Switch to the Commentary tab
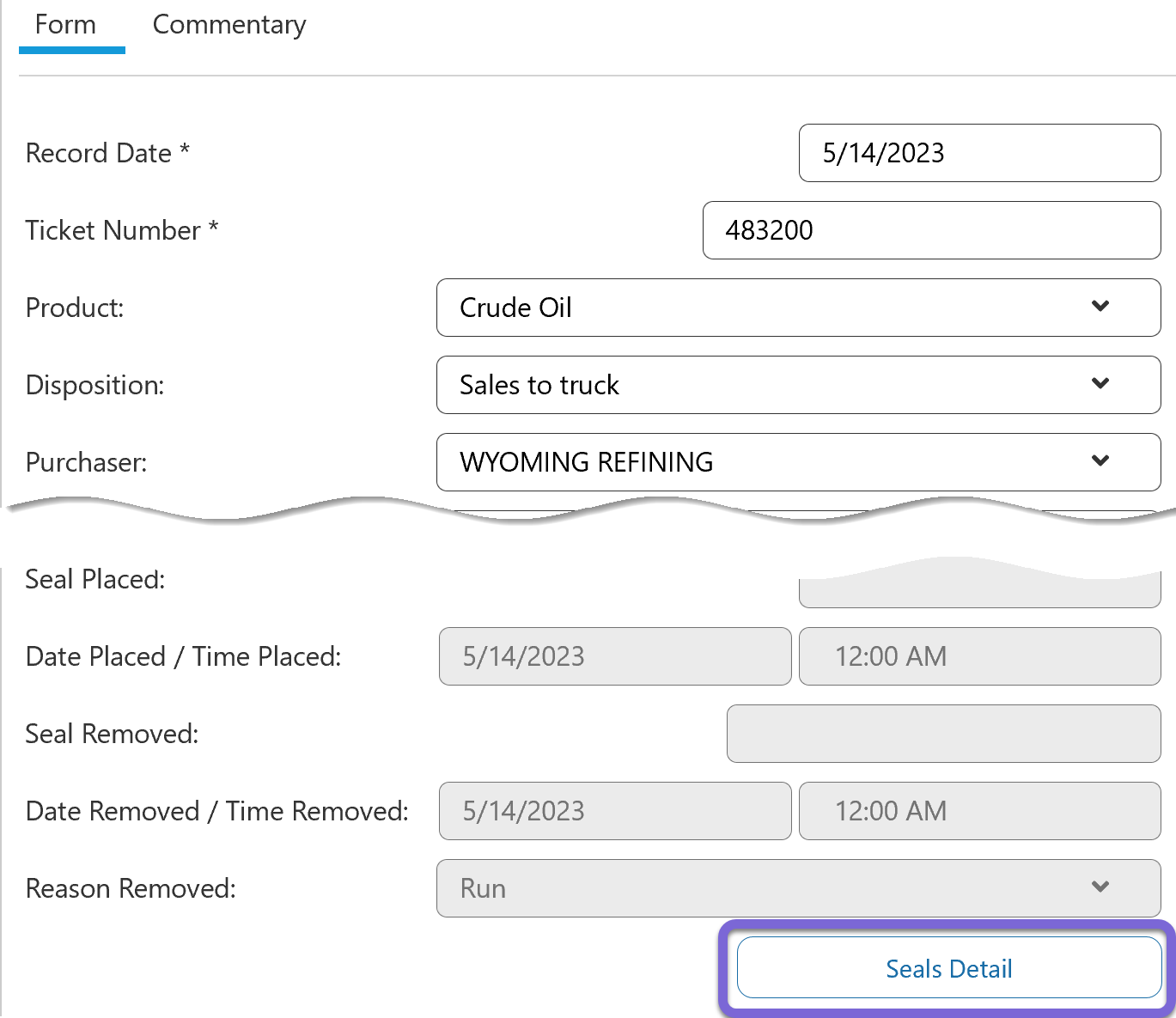 point(228,26)
